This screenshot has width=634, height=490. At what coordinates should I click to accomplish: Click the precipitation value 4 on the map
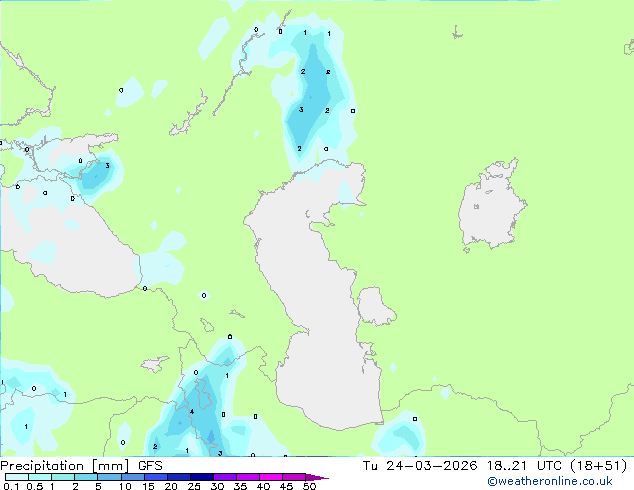[x=192, y=412]
